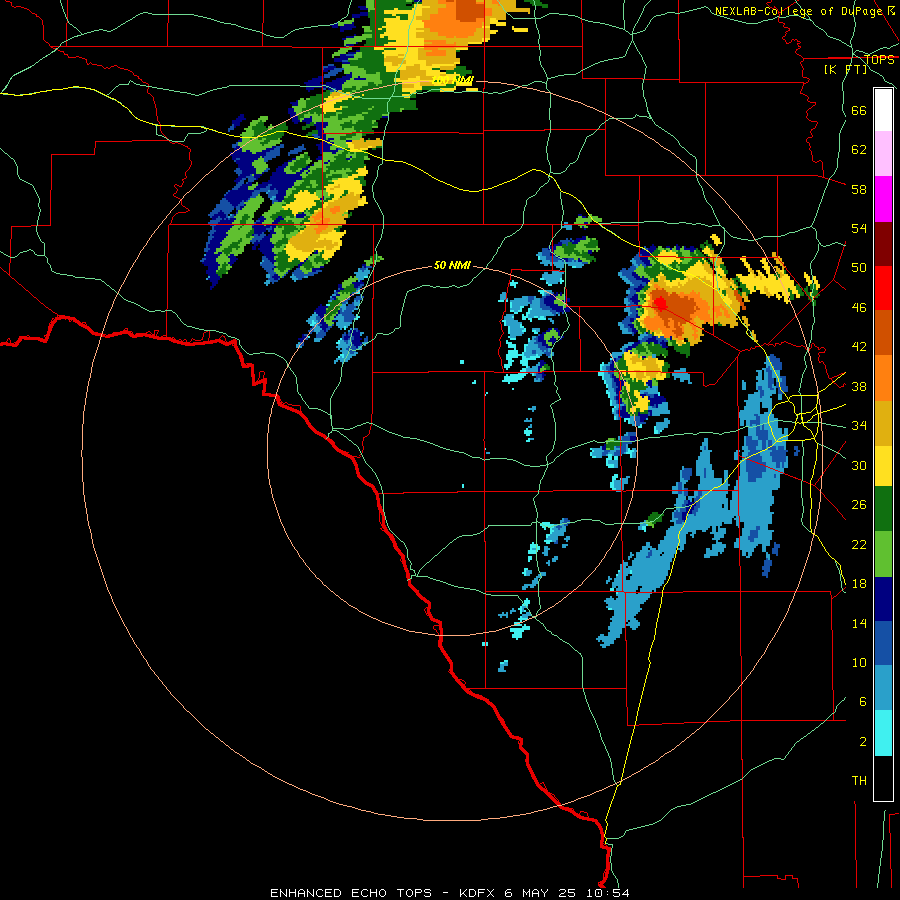This screenshot has width=900, height=900.
Task: Click the '6' legend value
Action: pyautogui.click(x=863, y=702)
